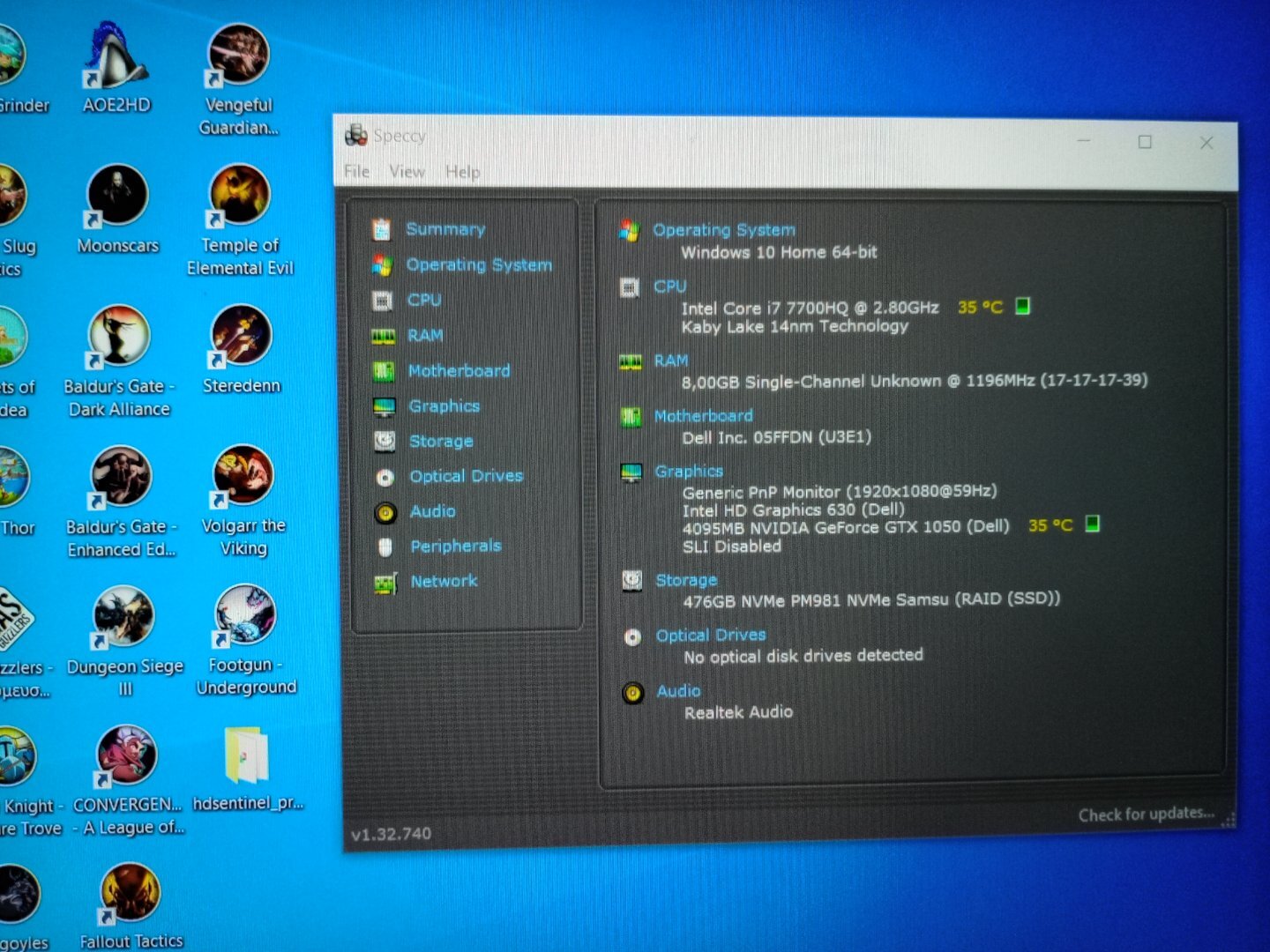Click the 'Windows 10 Home 64-bit' text
1270x952 pixels.
tap(779, 252)
